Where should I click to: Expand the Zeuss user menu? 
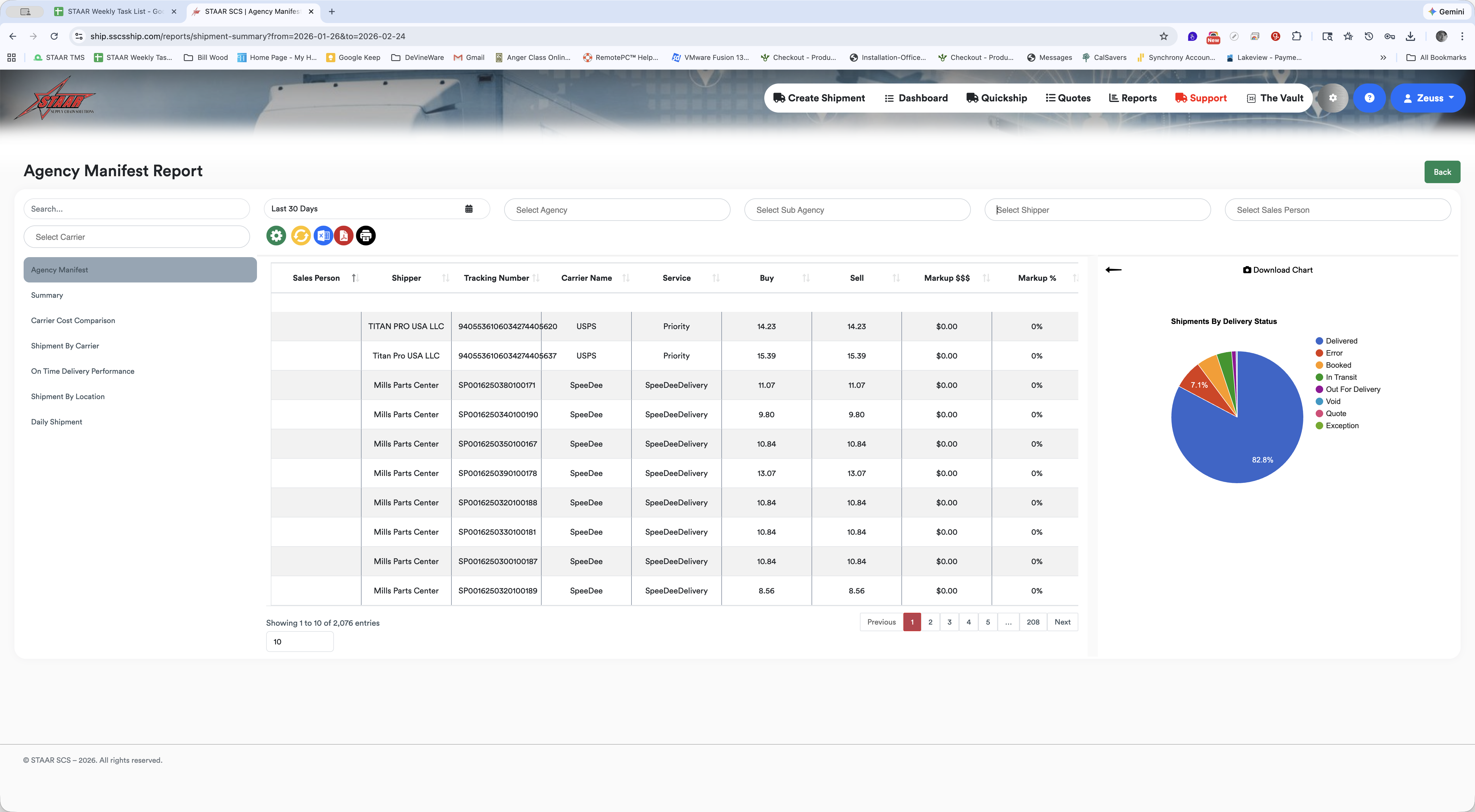pos(1428,98)
